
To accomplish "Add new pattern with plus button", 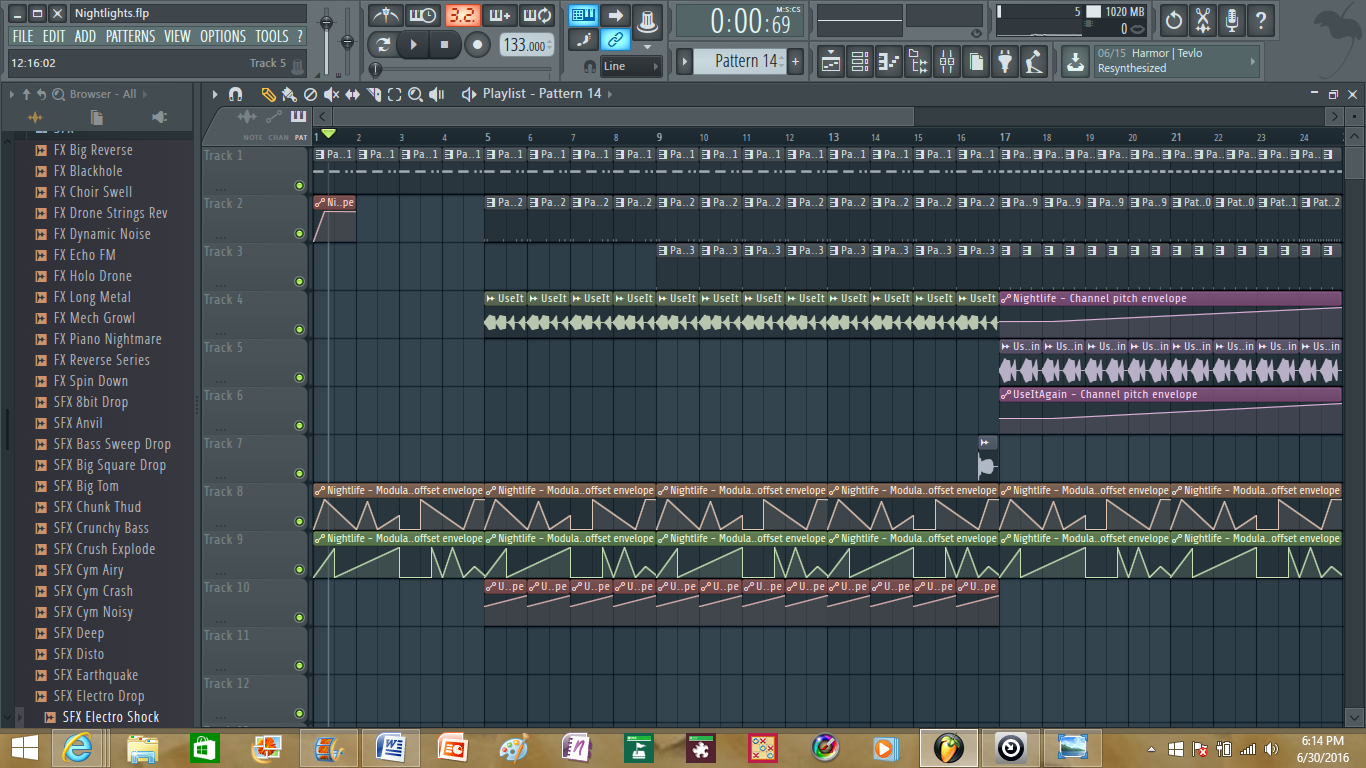I will (x=796, y=61).
